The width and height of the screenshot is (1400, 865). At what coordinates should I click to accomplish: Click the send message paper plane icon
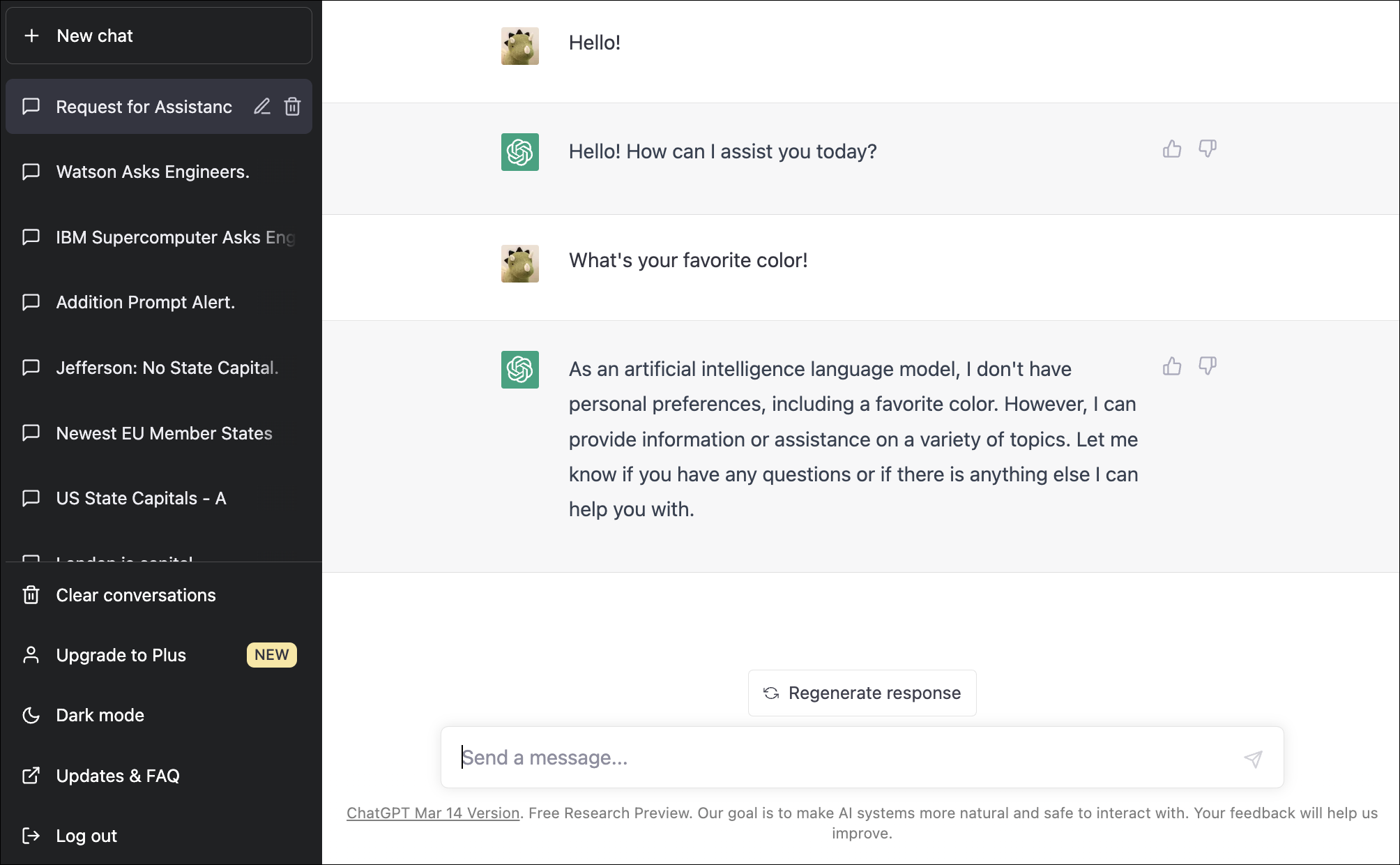tap(1253, 759)
